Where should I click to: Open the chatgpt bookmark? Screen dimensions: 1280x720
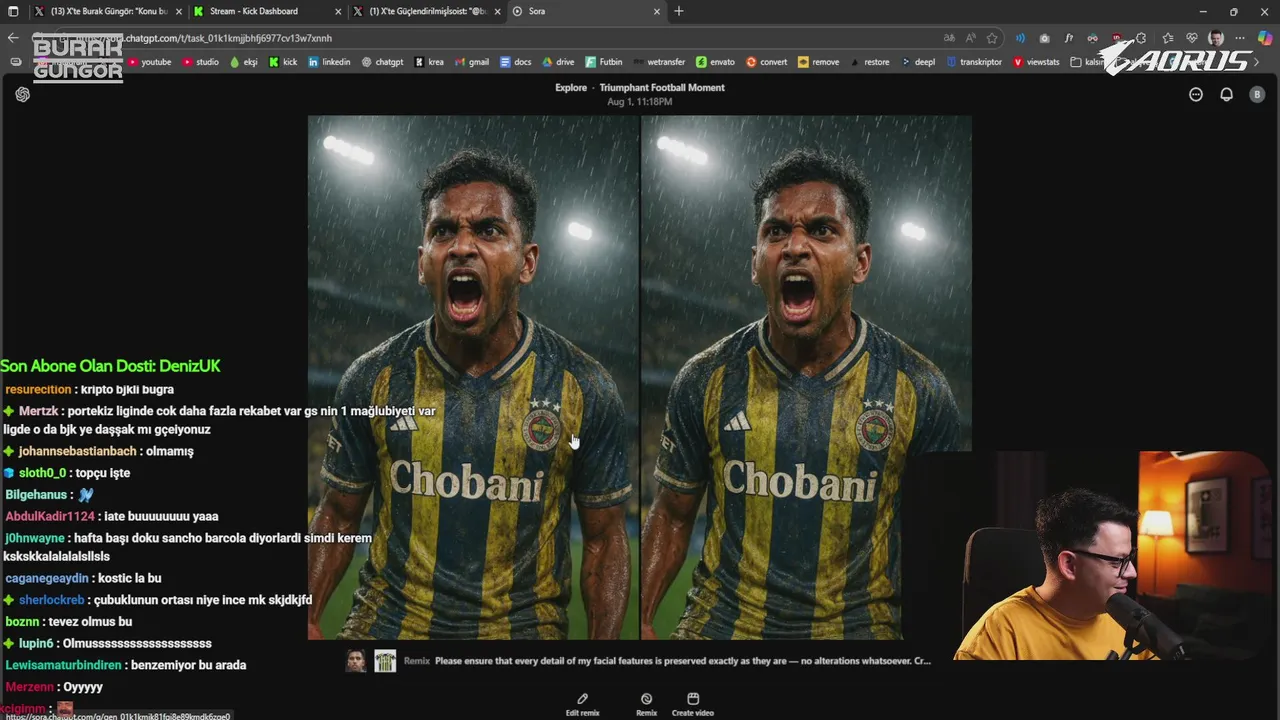click(x=382, y=62)
